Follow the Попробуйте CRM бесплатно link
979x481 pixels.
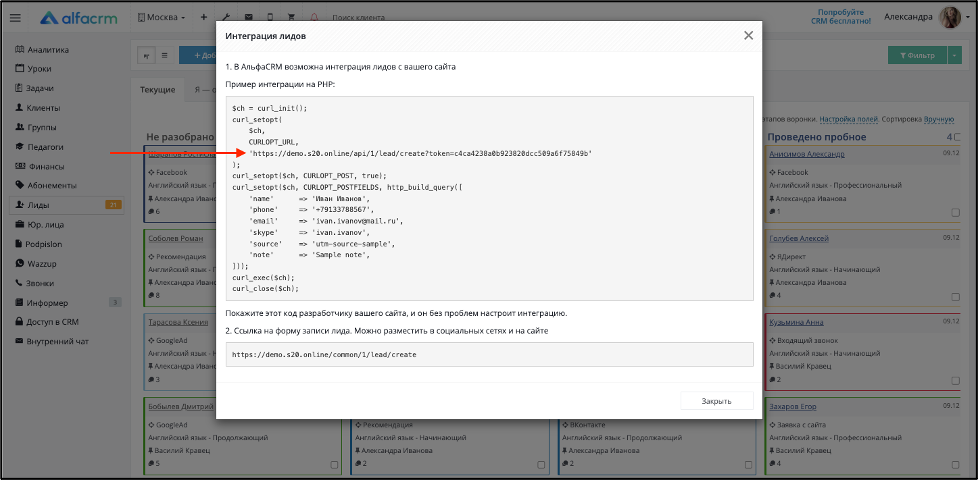[x=840, y=17]
